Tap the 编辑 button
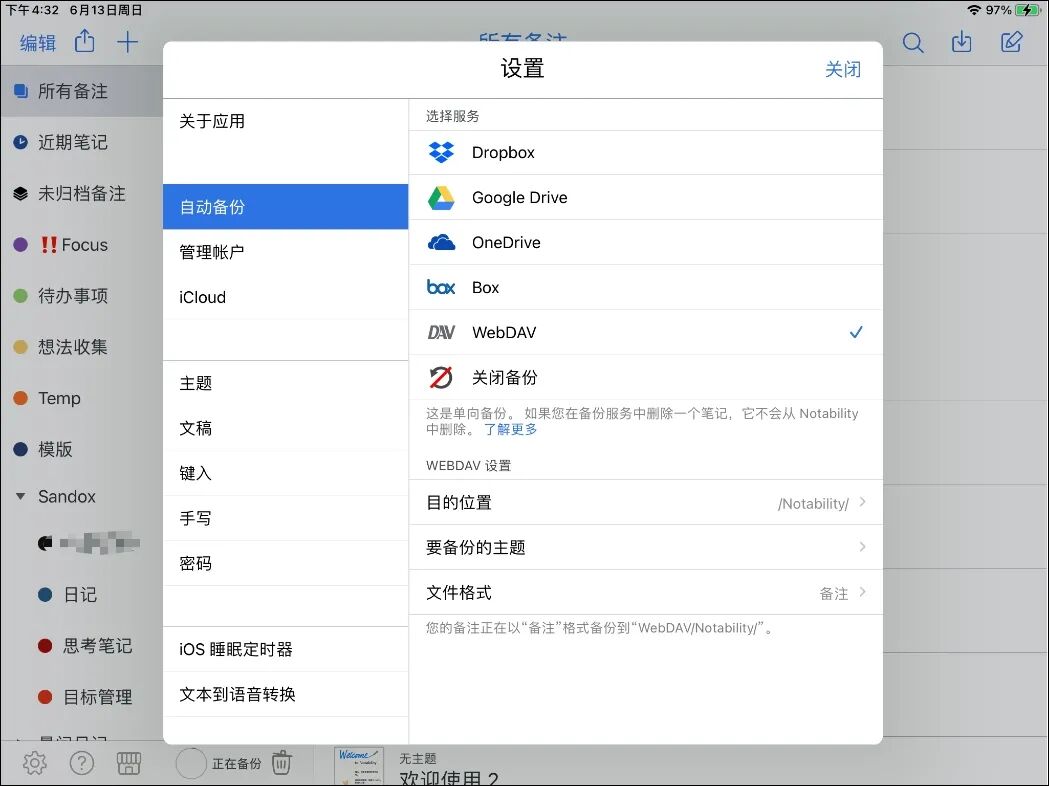Viewport: 1049px width, 786px height. pos(38,43)
